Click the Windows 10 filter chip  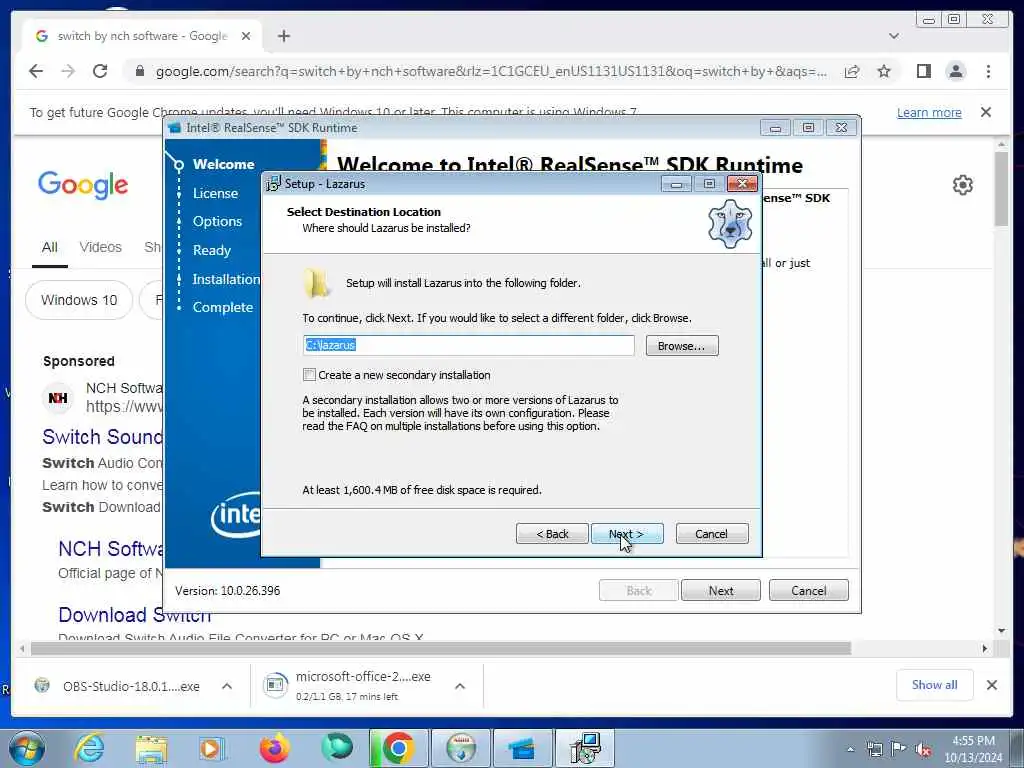click(79, 300)
